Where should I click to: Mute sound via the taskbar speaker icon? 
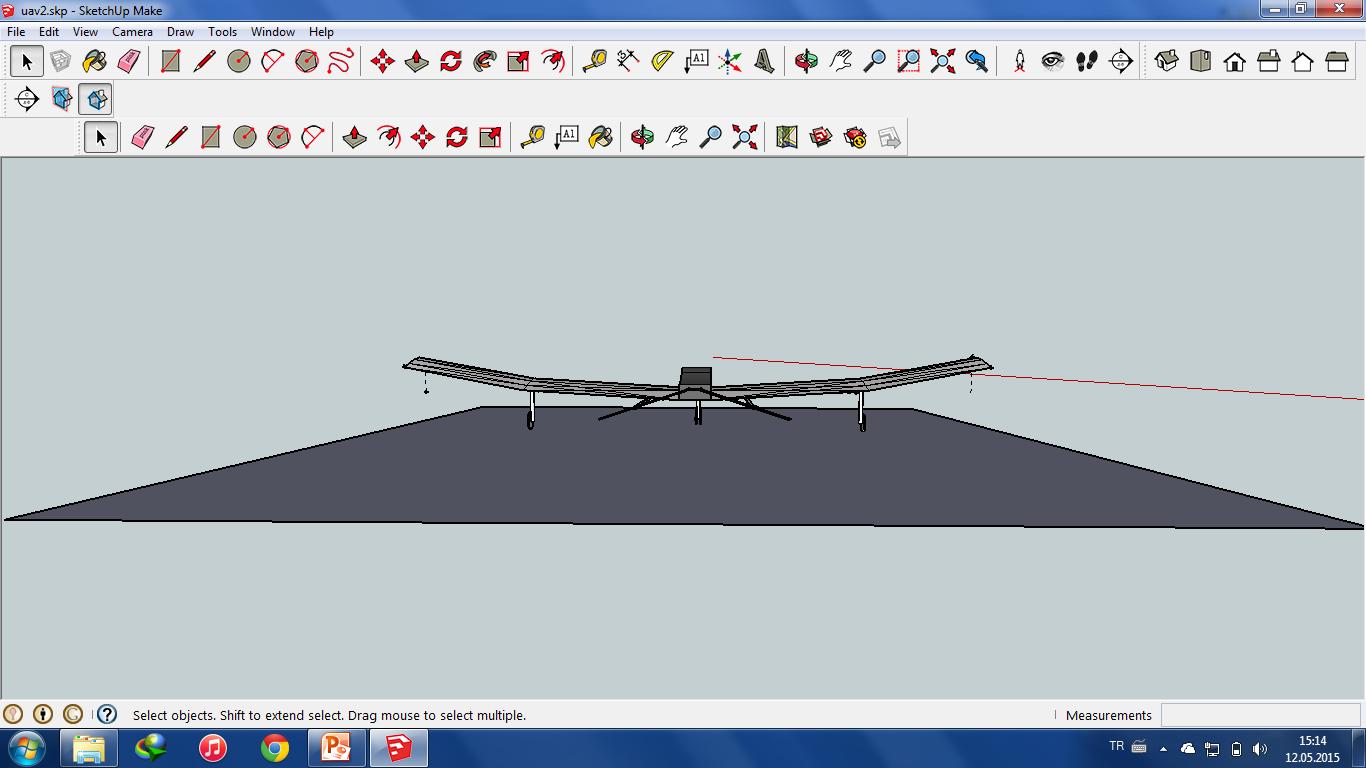[1261, 748]
